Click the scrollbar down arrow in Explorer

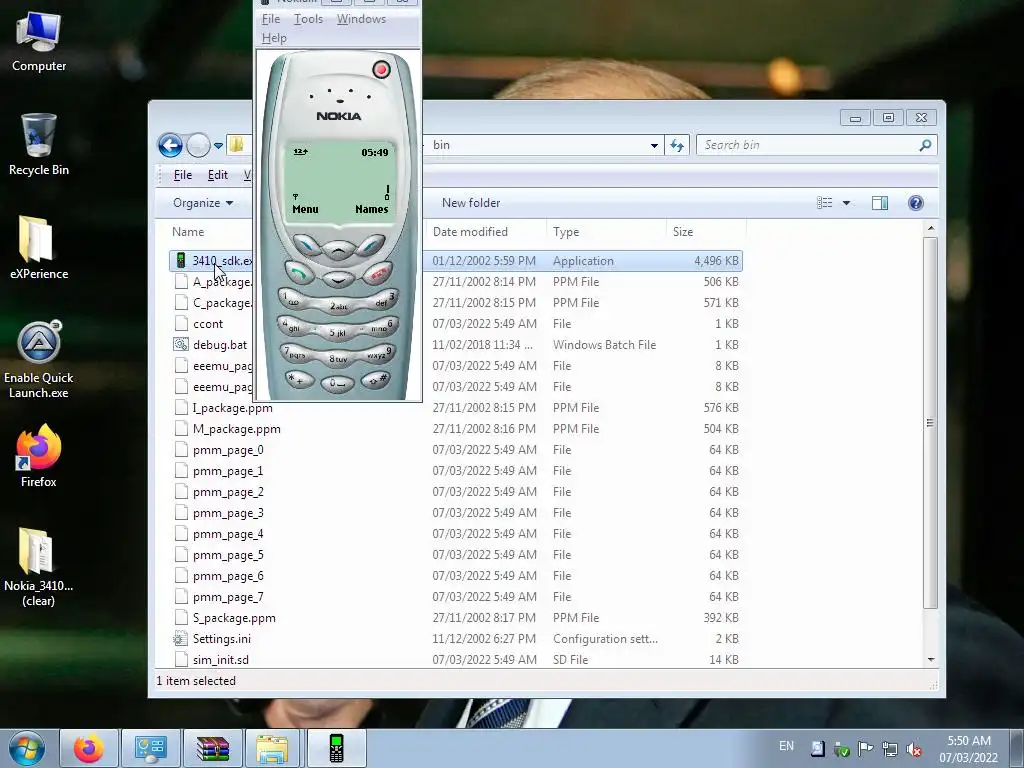(931, 660)
